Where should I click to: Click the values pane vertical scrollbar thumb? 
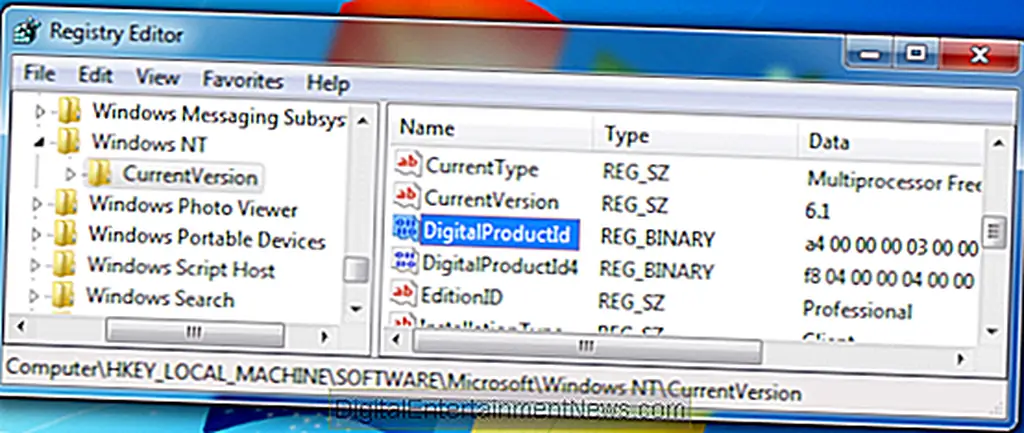click(993, 231)
